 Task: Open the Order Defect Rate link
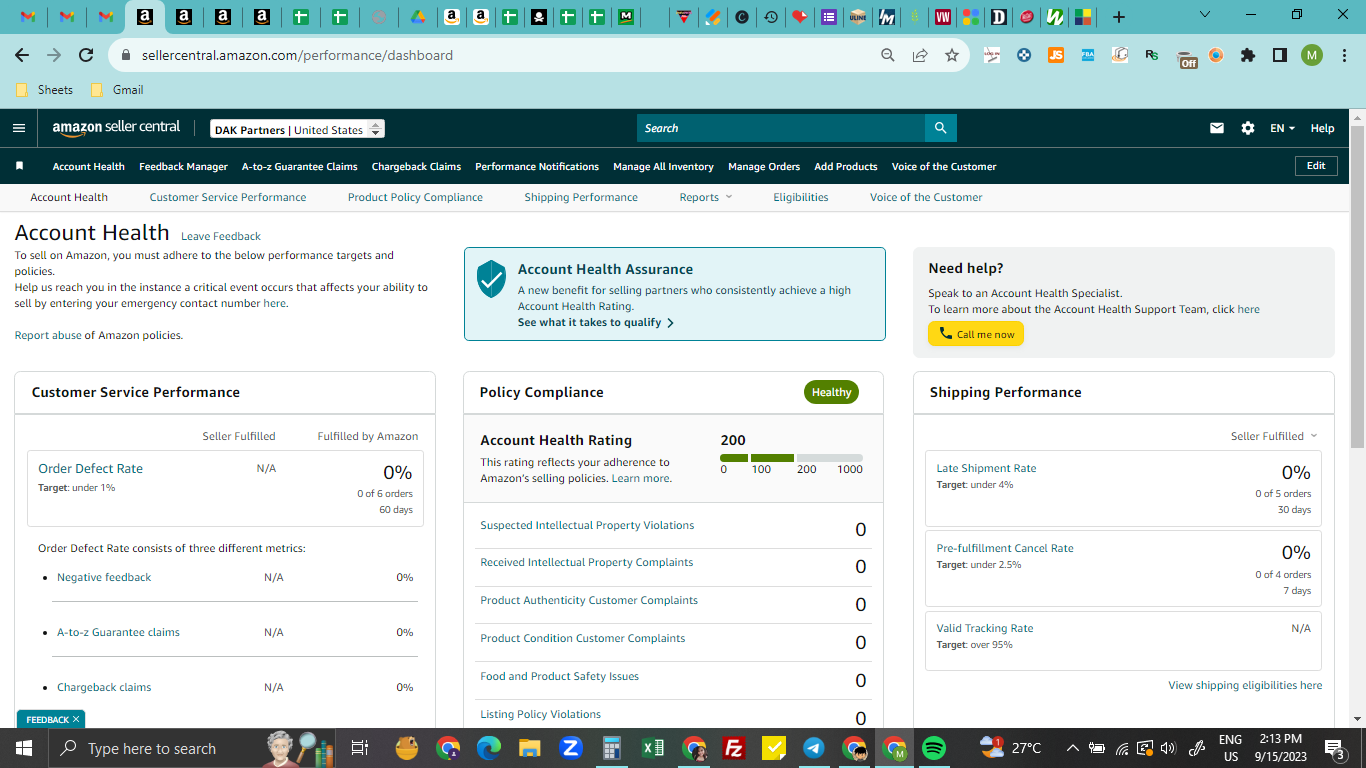90,468
